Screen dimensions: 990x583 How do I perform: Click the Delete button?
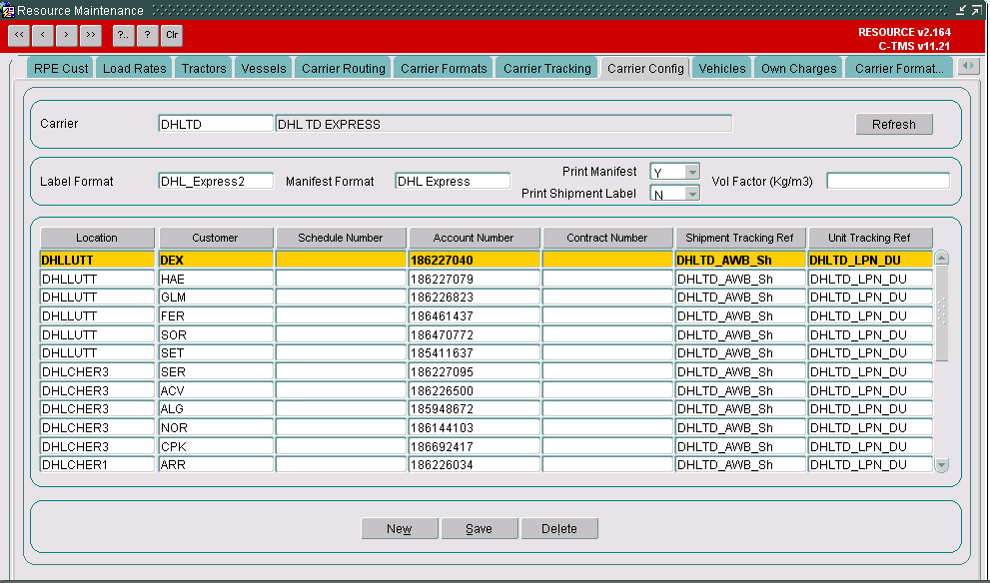pyautogui.click(x=559, y=529)
